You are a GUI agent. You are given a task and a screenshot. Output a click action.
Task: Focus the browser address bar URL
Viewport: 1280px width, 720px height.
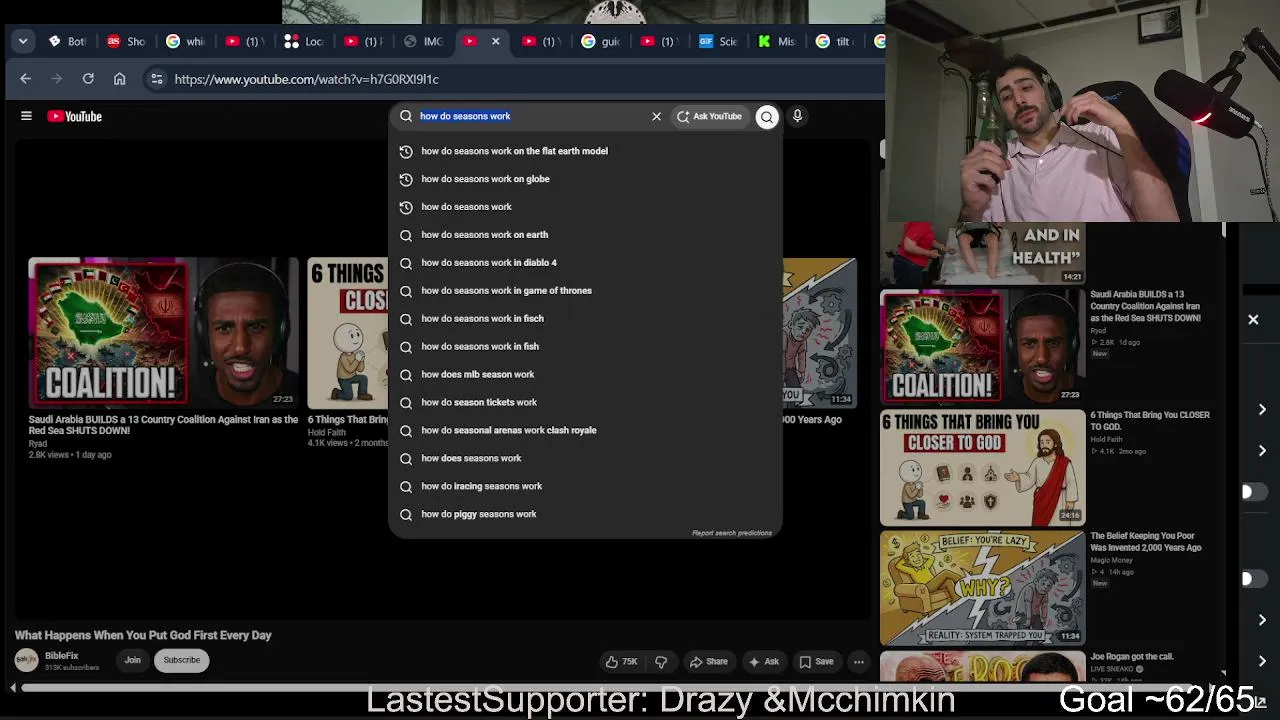tap(306, 79)
